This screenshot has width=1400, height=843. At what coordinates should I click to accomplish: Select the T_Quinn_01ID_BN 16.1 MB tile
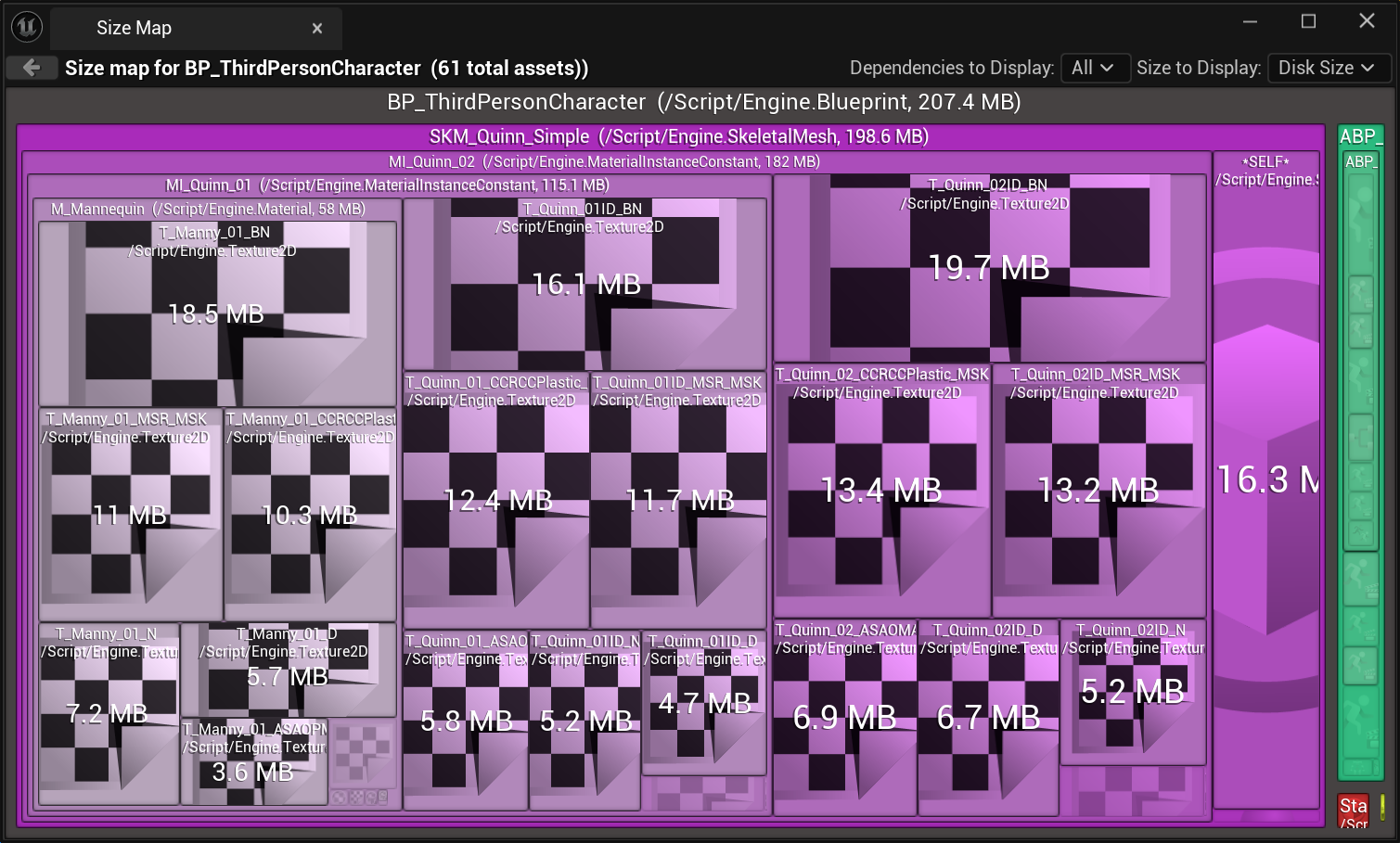(585, 284)
